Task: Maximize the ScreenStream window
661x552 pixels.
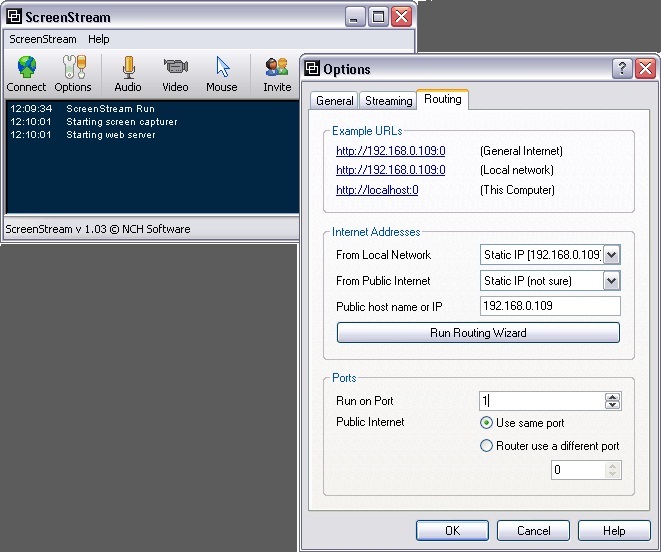Action: coord(378,17)
